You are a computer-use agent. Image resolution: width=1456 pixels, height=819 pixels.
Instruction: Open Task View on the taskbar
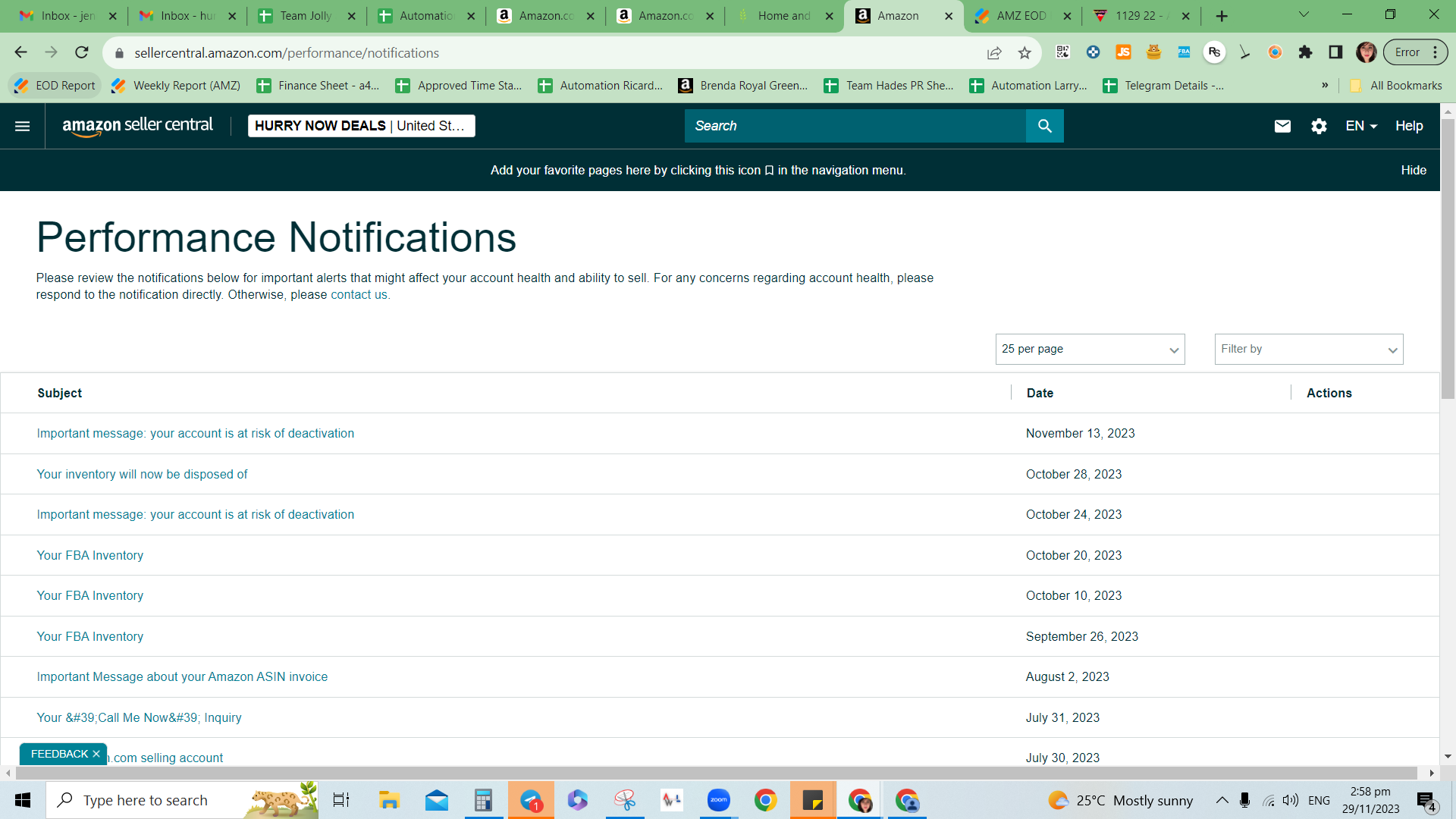coord(341,800)
